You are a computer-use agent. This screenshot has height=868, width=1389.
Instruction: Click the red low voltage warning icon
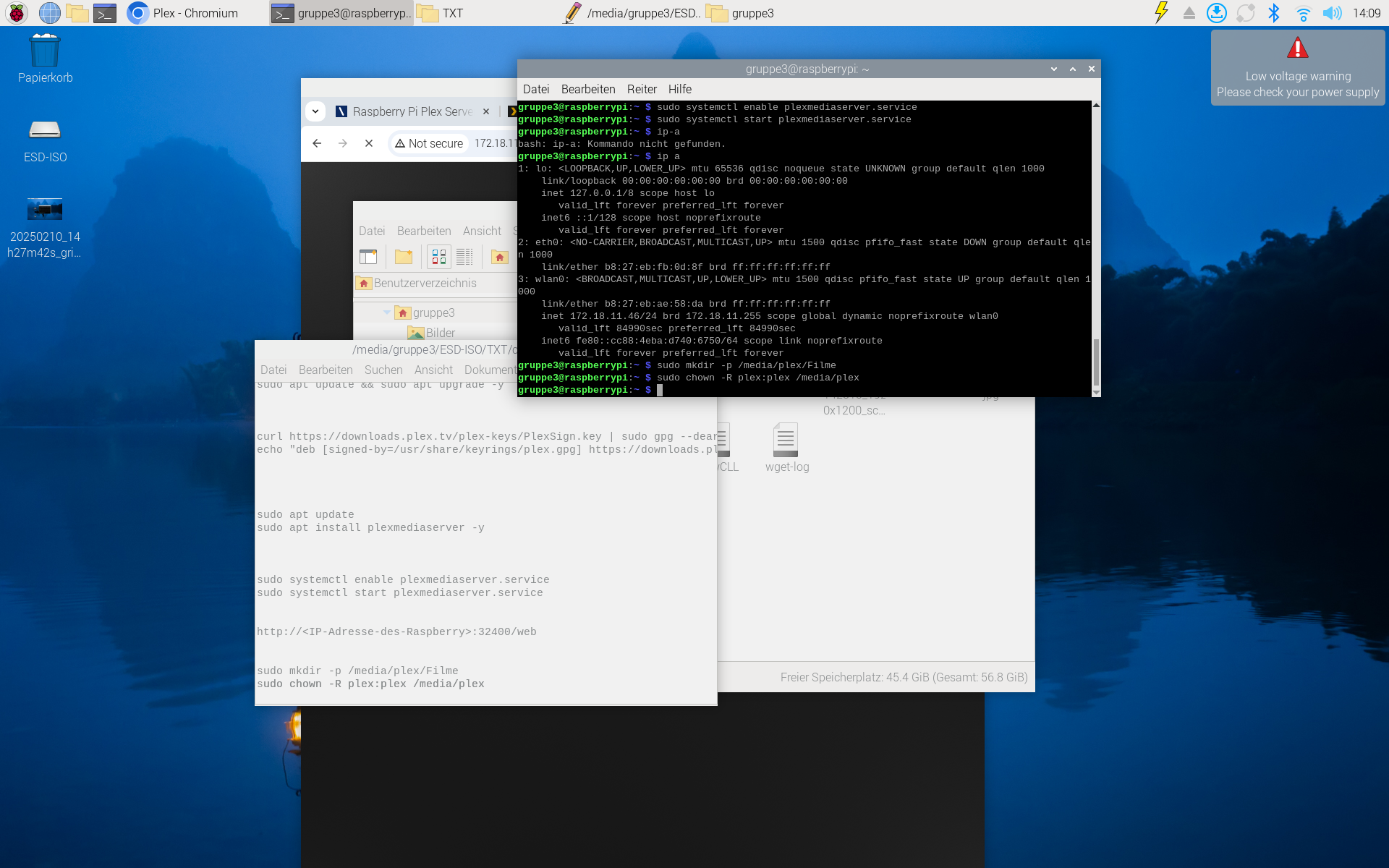tap(1298, 48)
